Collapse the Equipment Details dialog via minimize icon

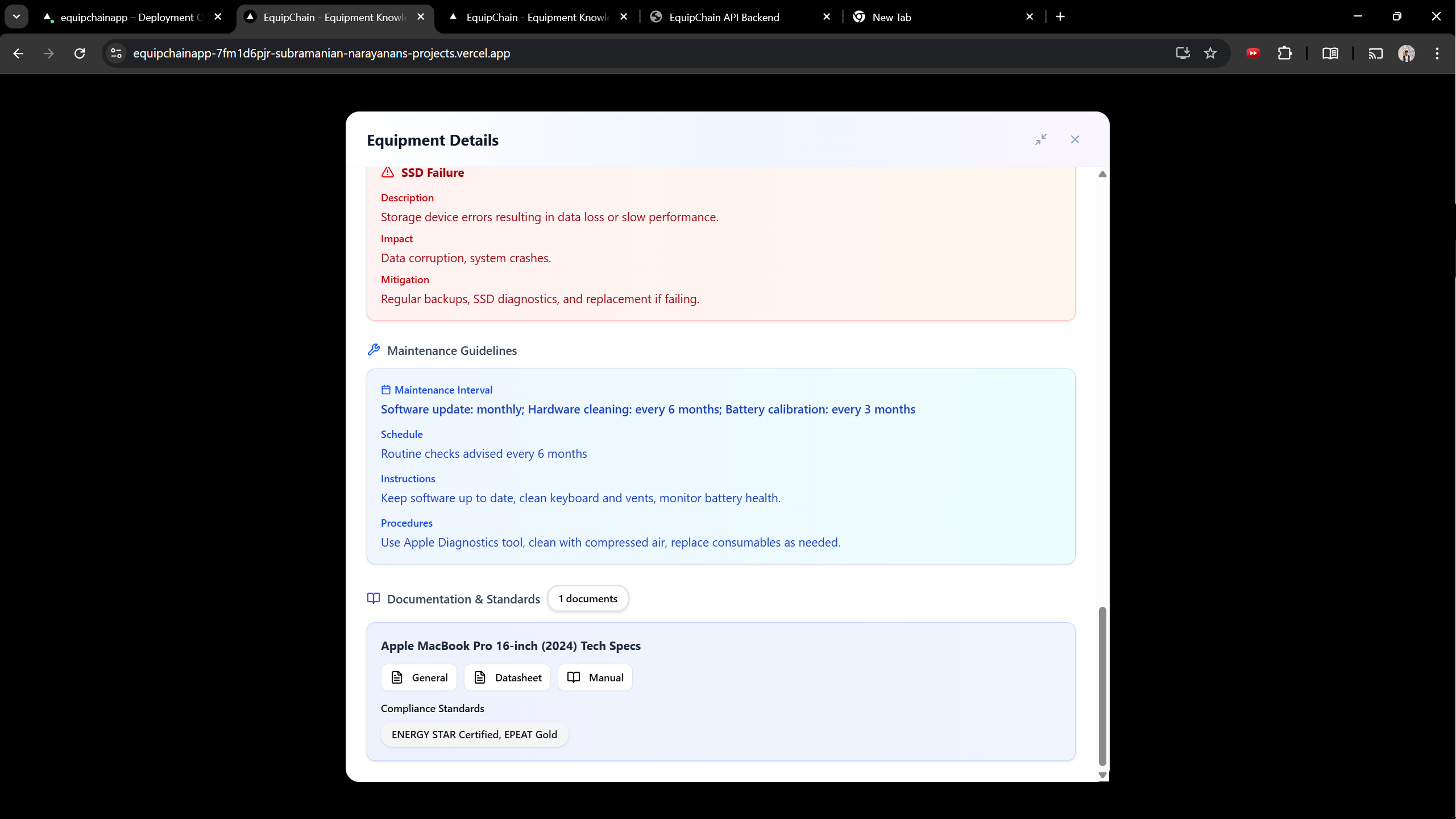click(x=1041, y=139)
